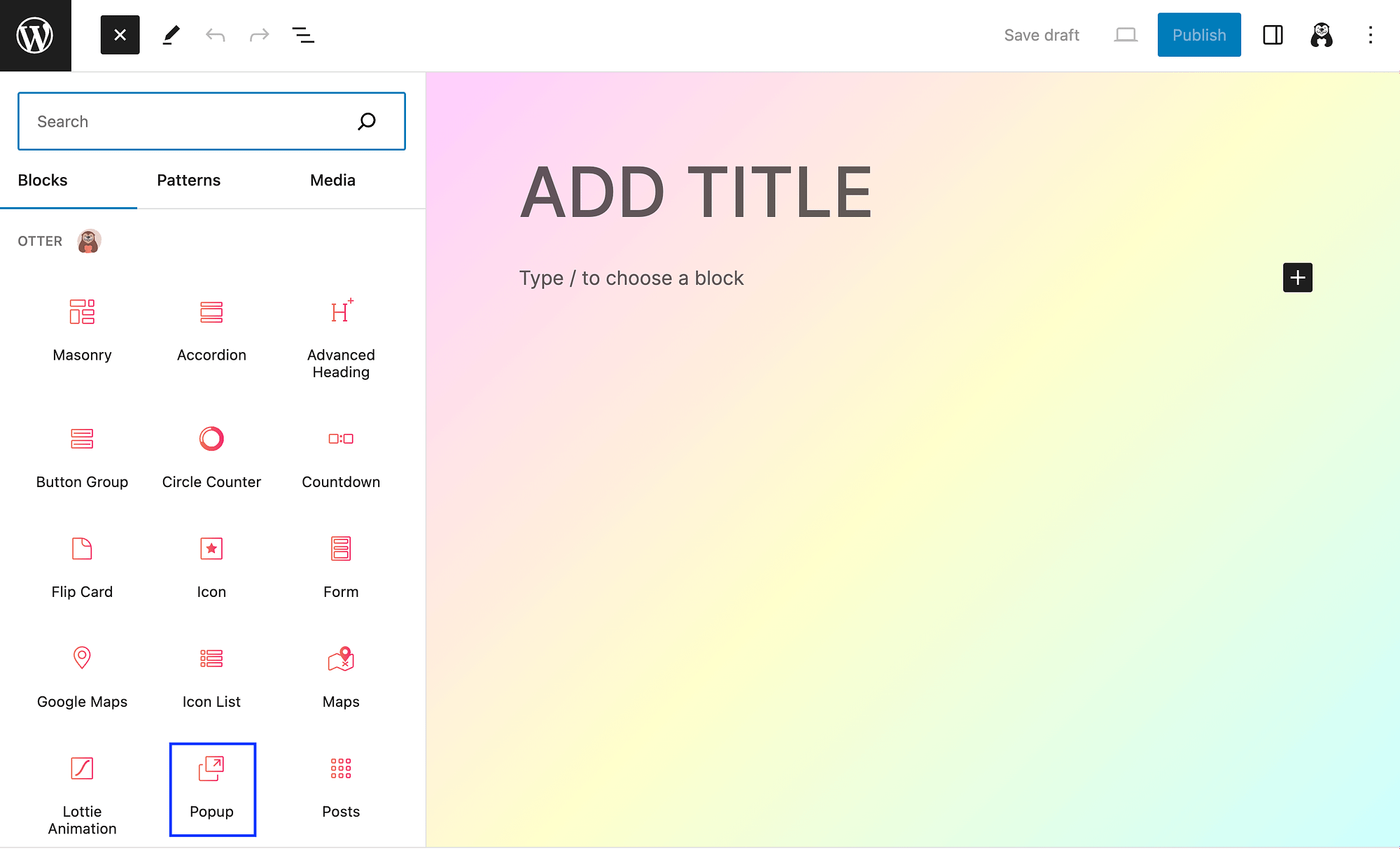The image size is (1400, 851).
Task: Switch to the Patterns tab
Action: coord(189,180)
